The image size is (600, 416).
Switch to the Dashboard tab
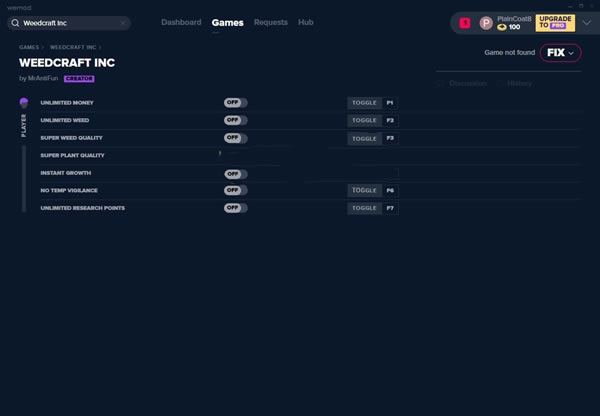(181, 22)
